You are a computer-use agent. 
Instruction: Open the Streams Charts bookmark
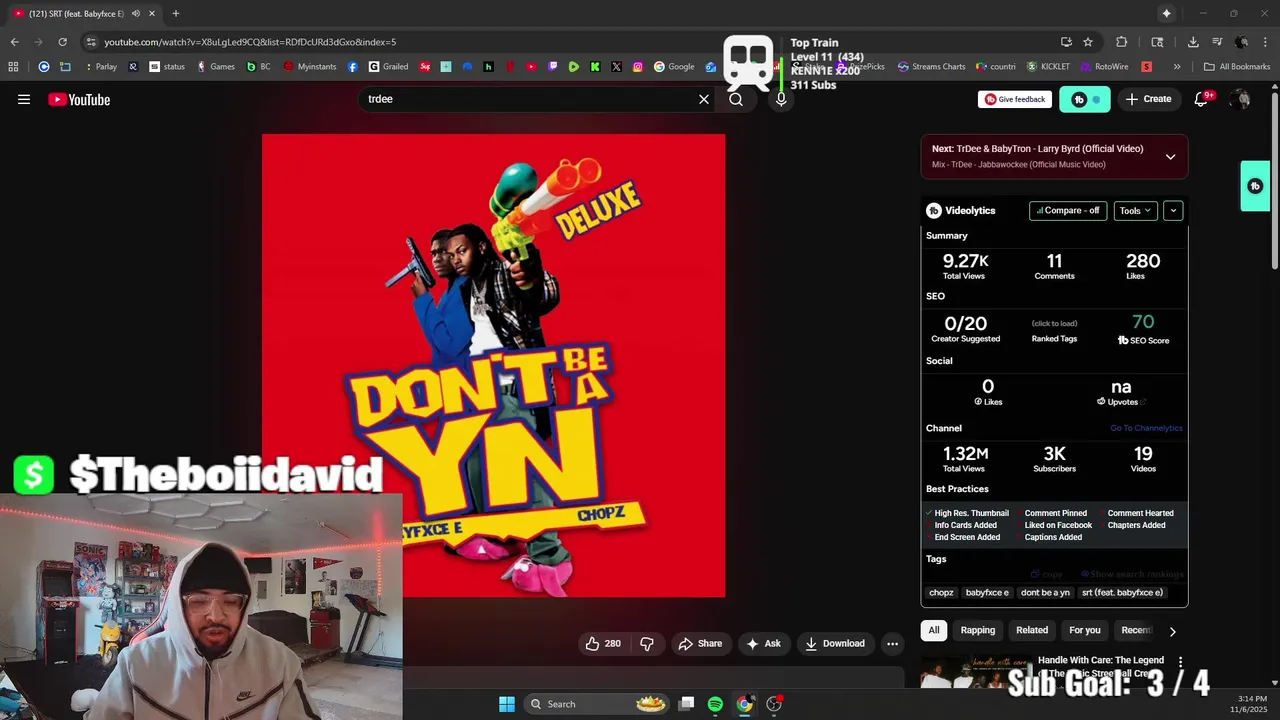[931, 67]
